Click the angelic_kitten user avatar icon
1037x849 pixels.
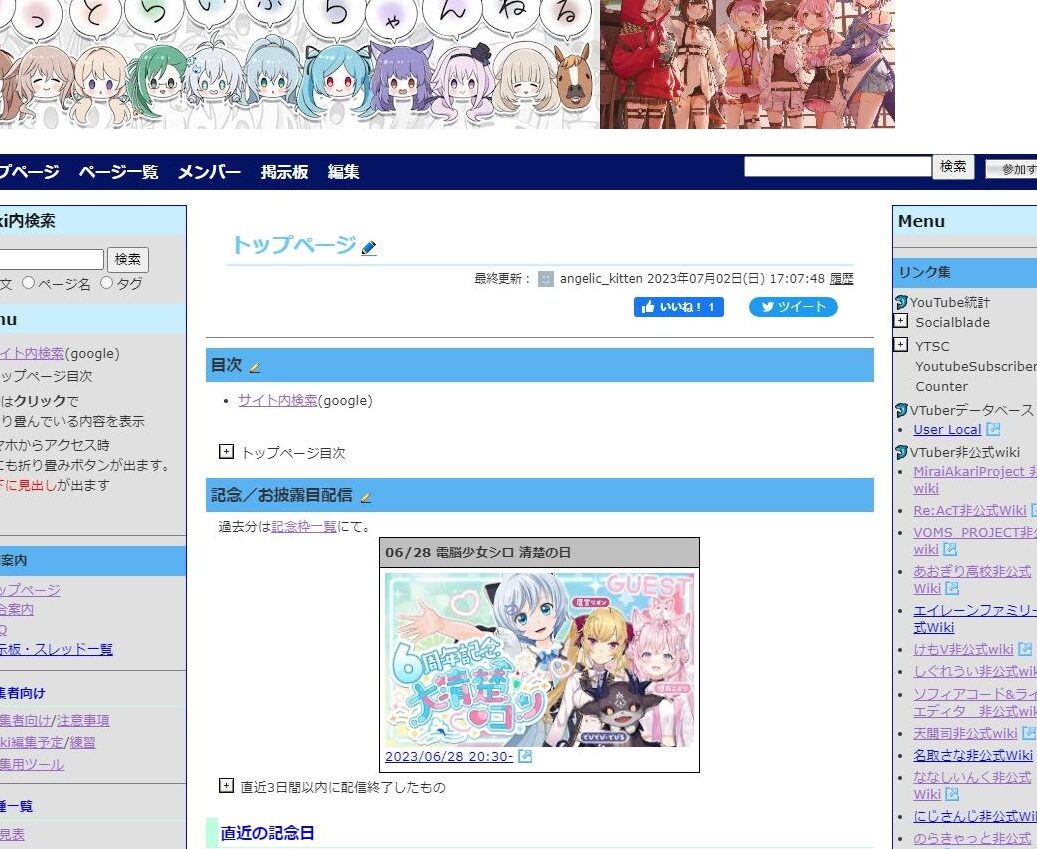point(546,279)
